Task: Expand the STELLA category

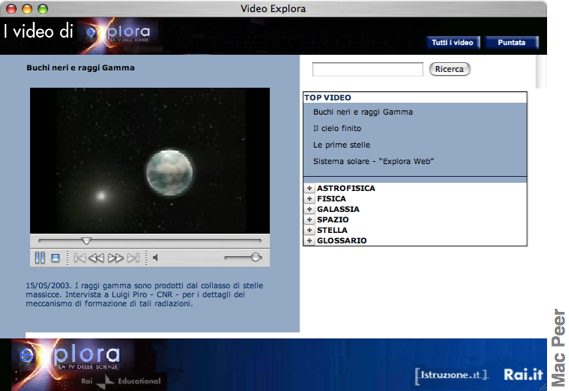Action: [x=309, y=230]
